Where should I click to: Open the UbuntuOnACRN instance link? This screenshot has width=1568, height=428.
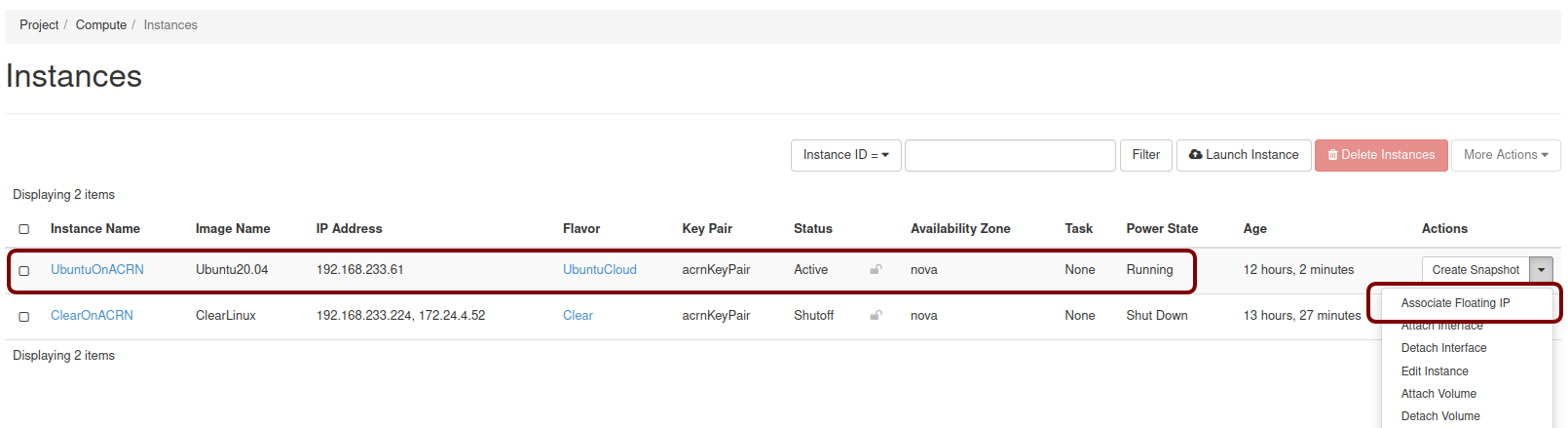97,270
